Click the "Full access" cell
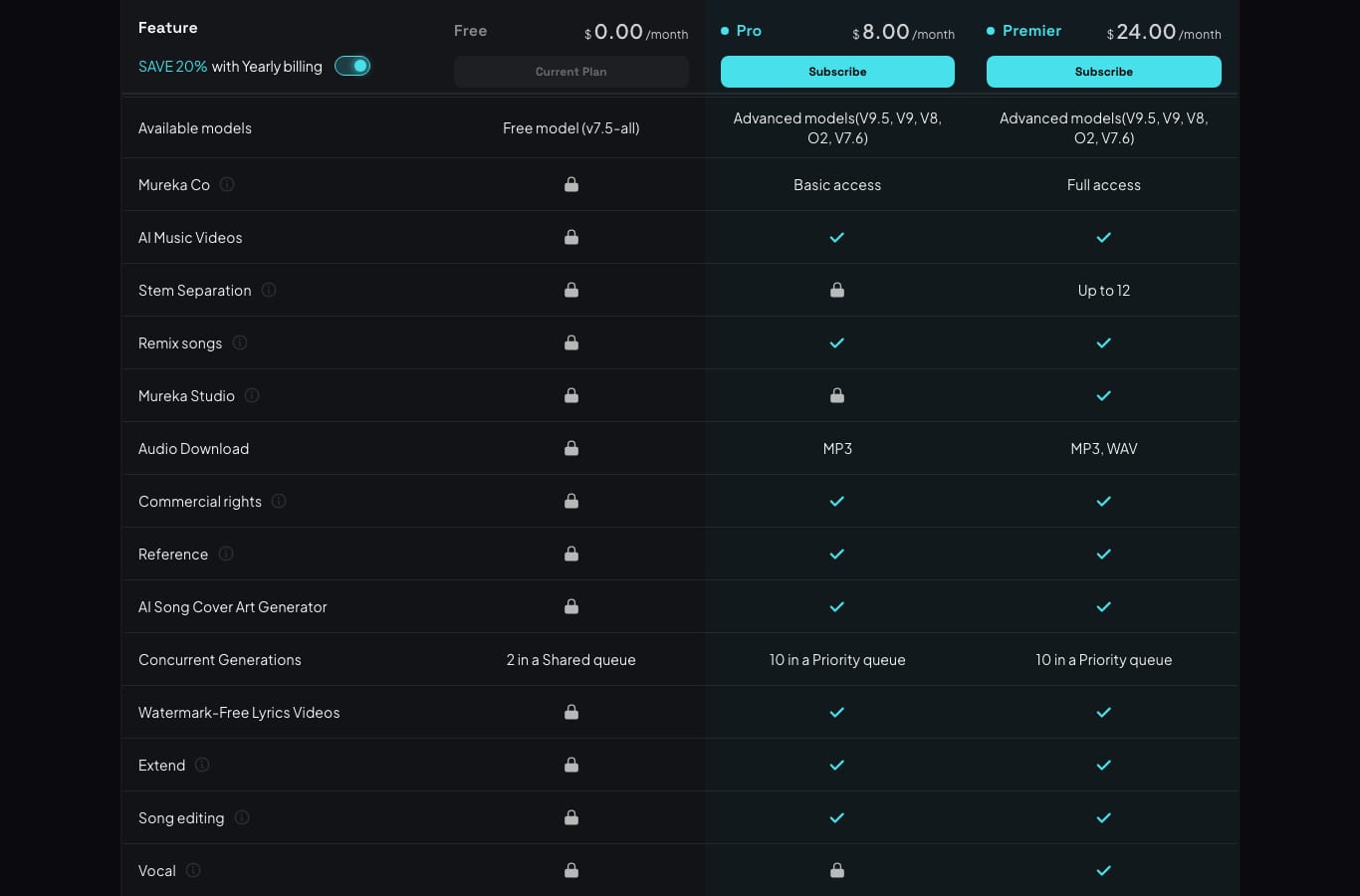Image resolution: width=1360 pixels, height=896 pixels. click(x=1103, y=184)
